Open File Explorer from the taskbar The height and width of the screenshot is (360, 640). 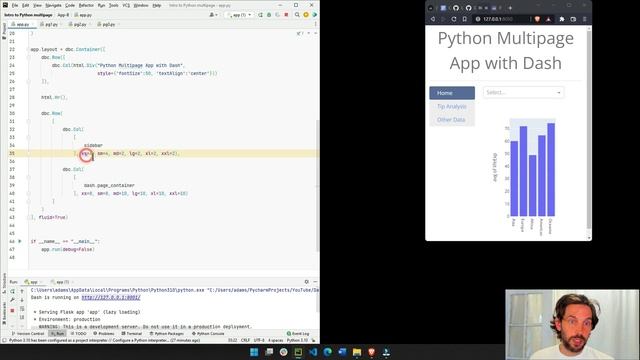pos(357,352)
